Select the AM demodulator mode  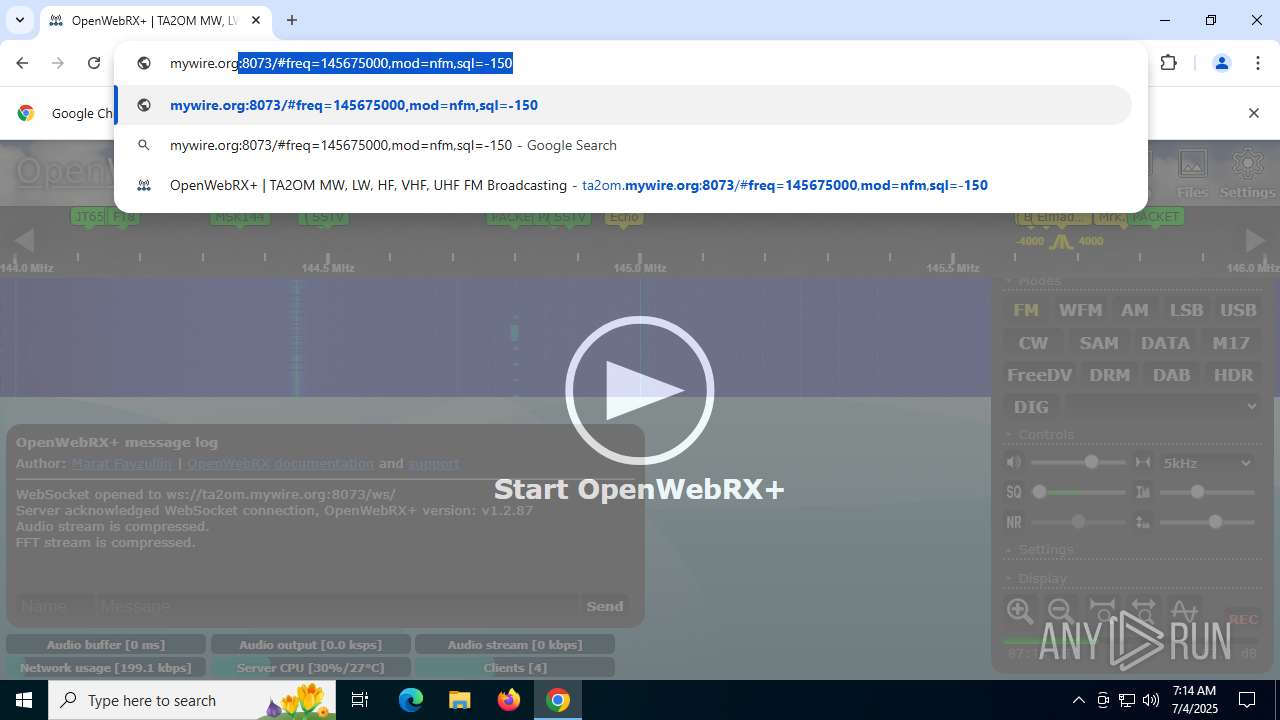(x=1134, y=310)
